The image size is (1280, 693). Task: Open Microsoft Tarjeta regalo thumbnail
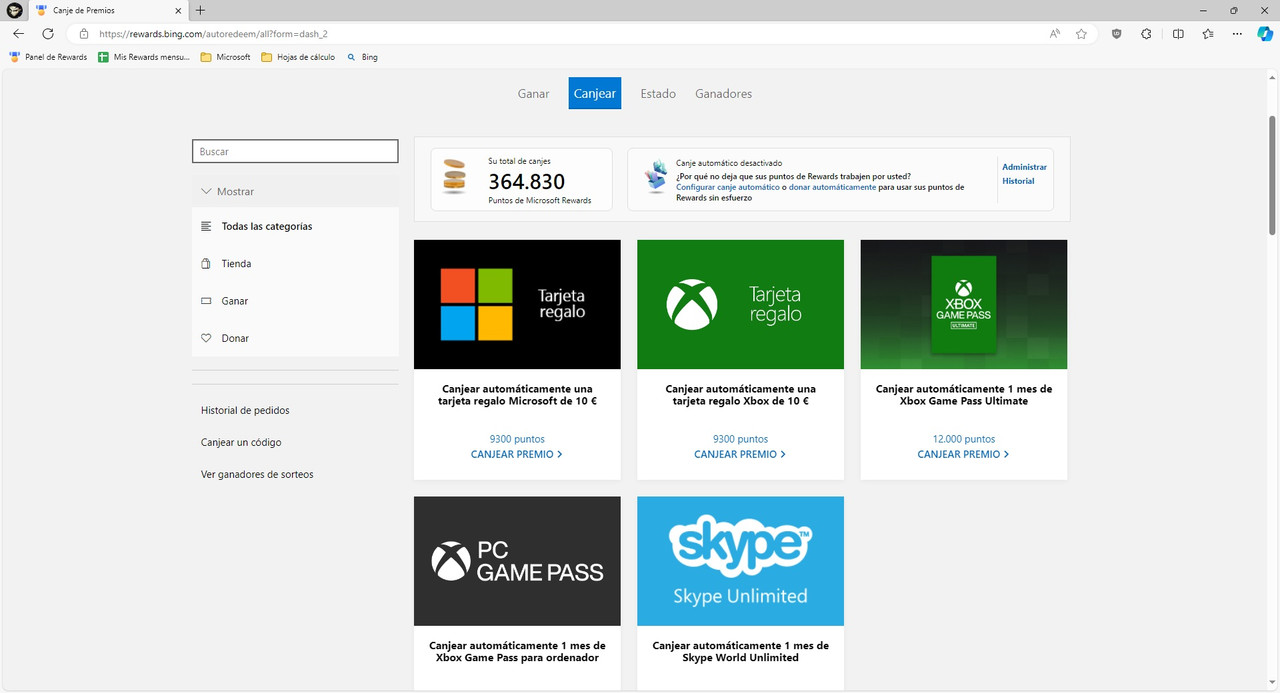point(517,304)
